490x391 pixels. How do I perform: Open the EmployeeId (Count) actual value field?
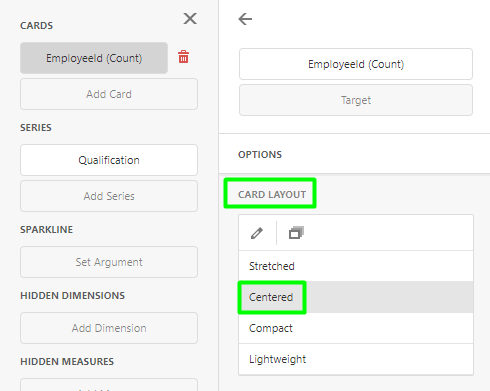356,64
